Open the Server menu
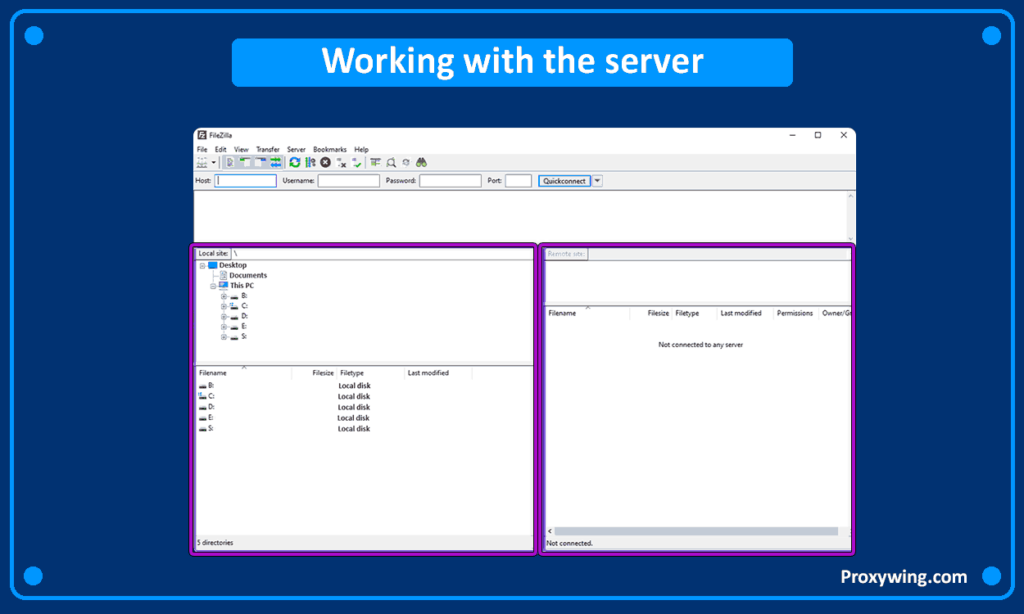Screen dimensions: 1024x614 (296, 150)
